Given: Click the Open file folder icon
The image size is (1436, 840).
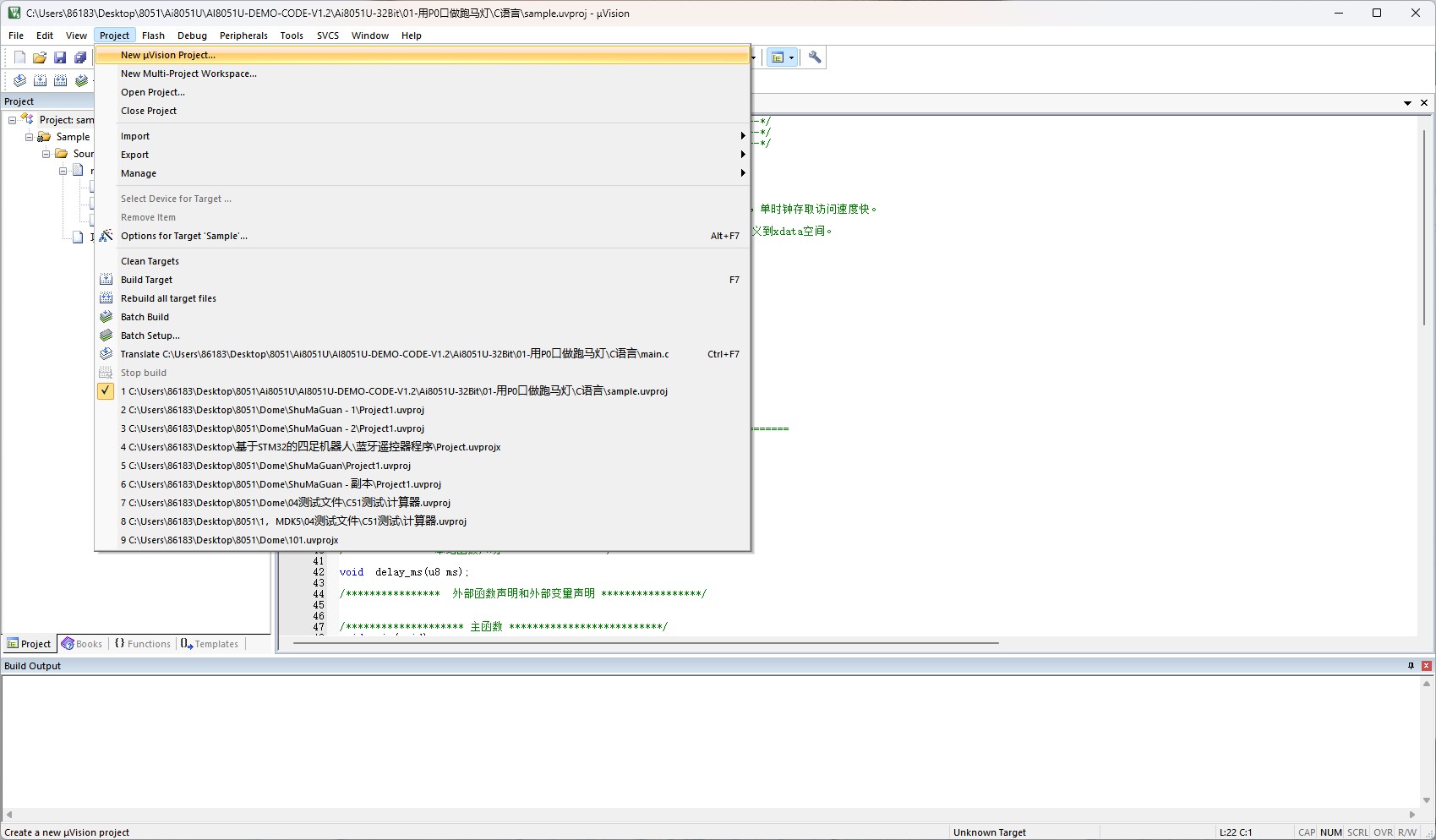Looking at the screenshot, I should pyautogui.click(x=40, y=57).
